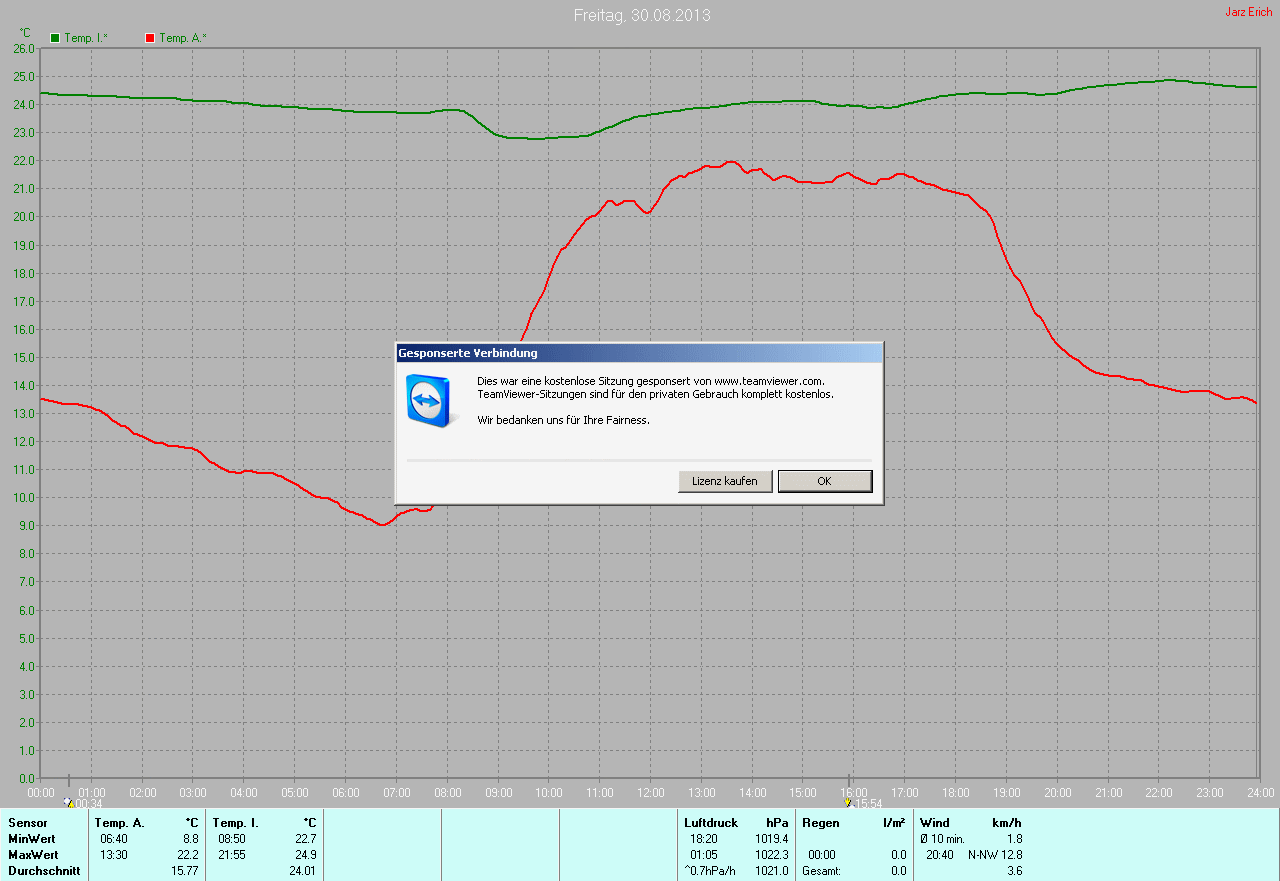Click the OK button in the TeamViewer dialog
This screenshot has width=1280, height=881.
coord(825,481)
